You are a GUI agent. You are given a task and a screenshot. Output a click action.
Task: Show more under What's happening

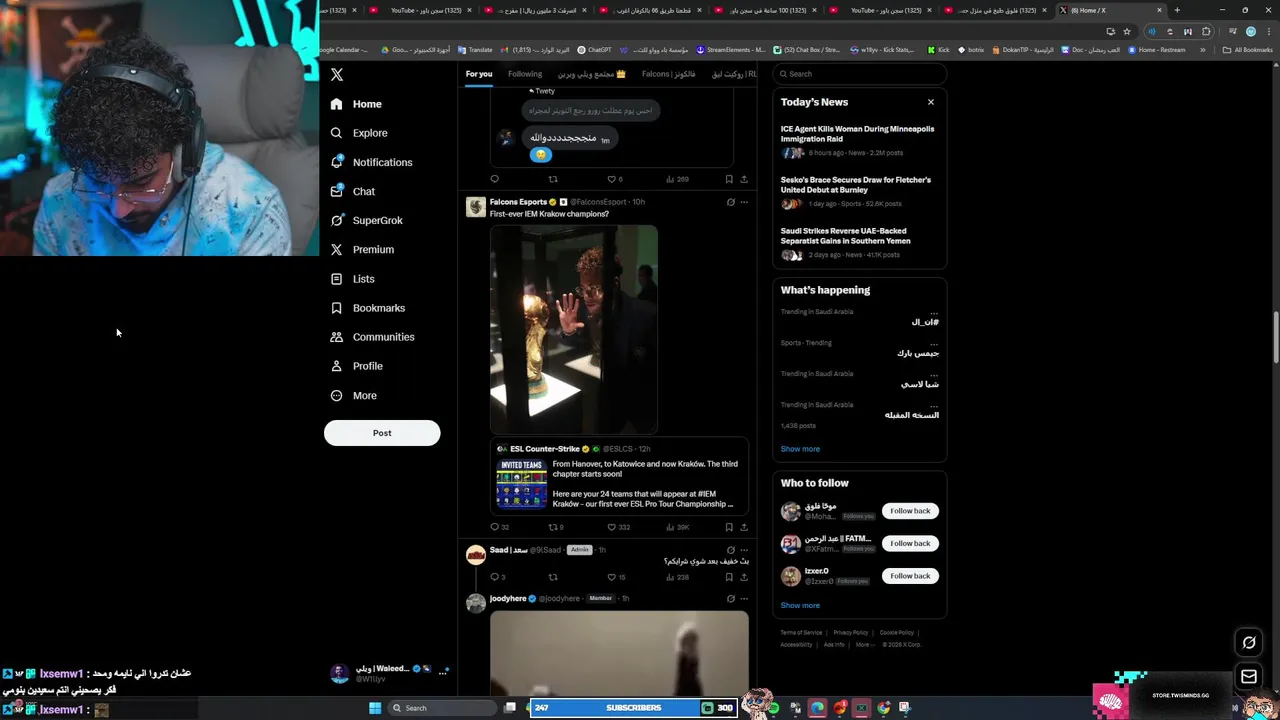[800, 449]
